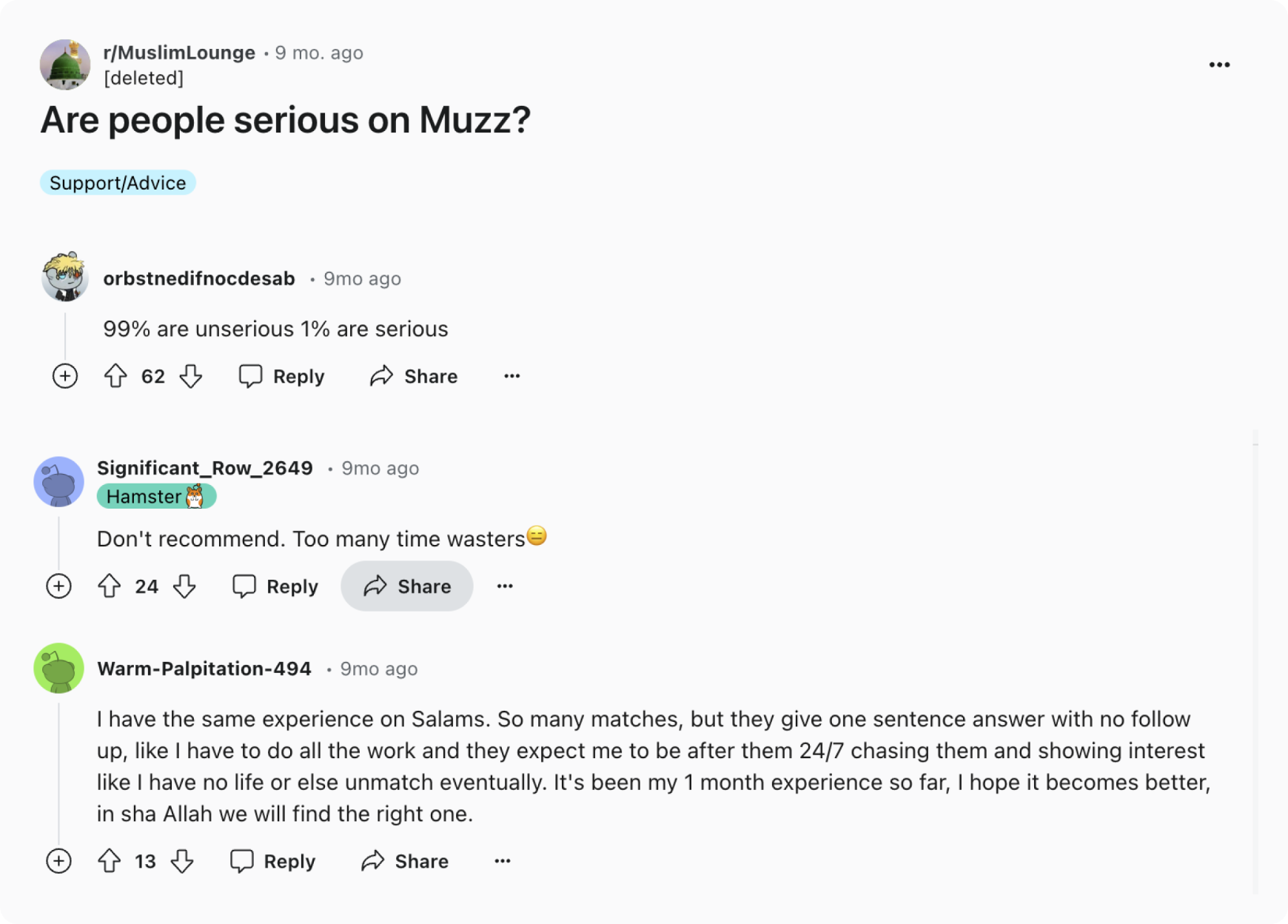
Task: Open the r/MuslimLounge subreddit link
Action: tap(179, 53)
